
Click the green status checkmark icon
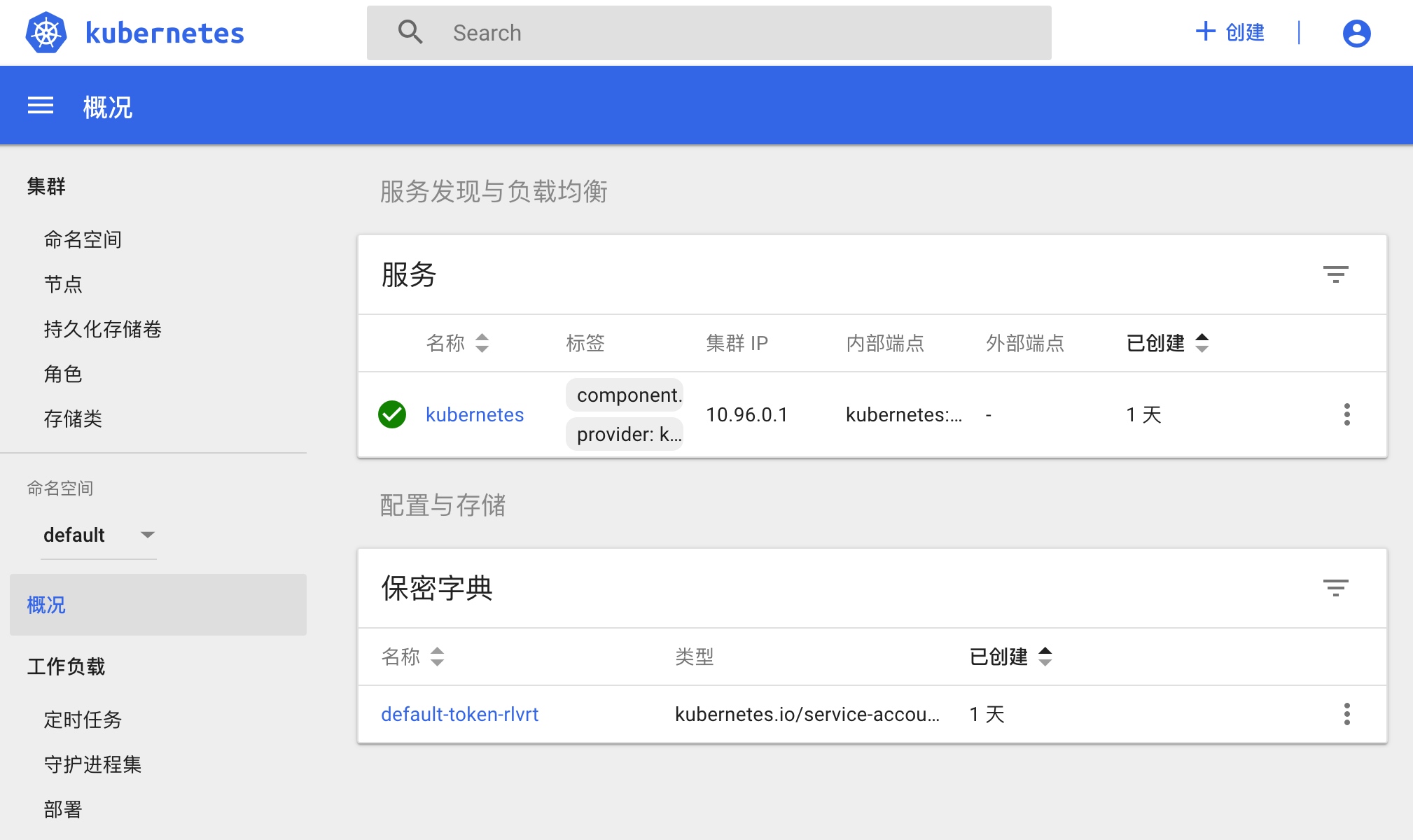click(x=392, y=414)
